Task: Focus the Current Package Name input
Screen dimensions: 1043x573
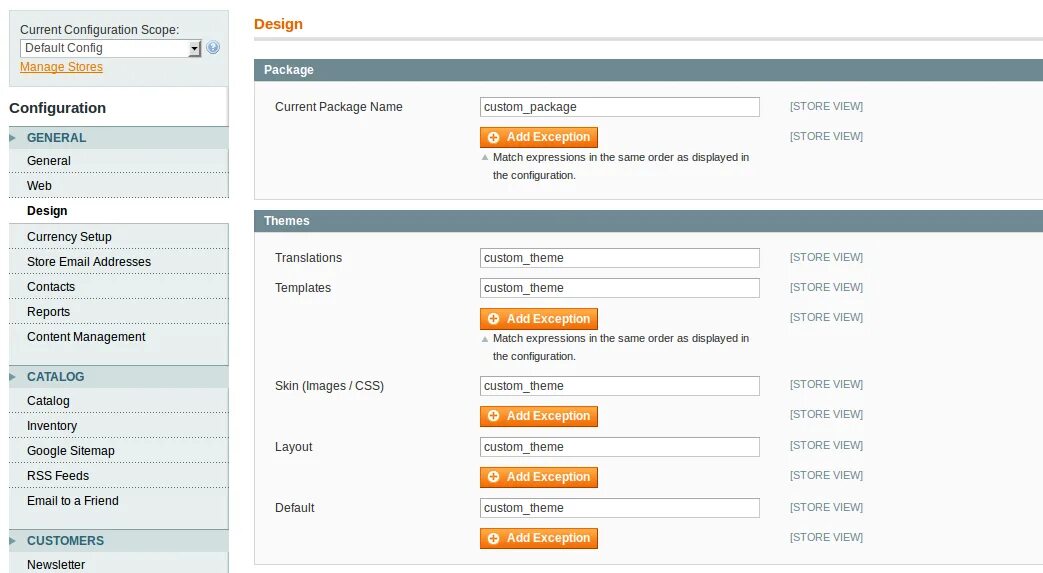Action: click(619, 107)
